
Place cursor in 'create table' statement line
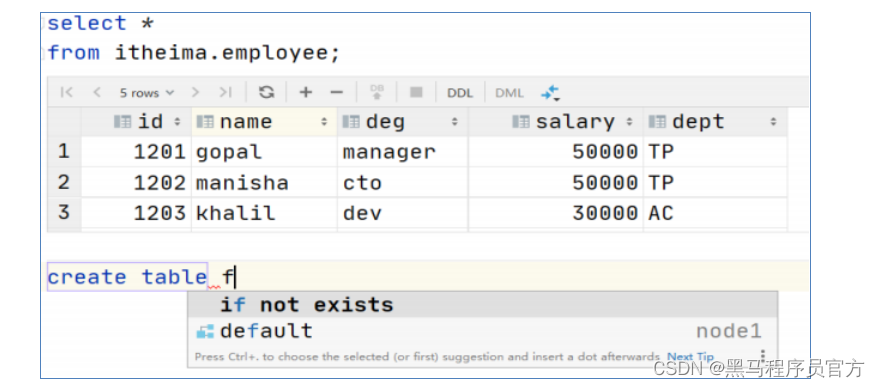click(x=427, y=277)
